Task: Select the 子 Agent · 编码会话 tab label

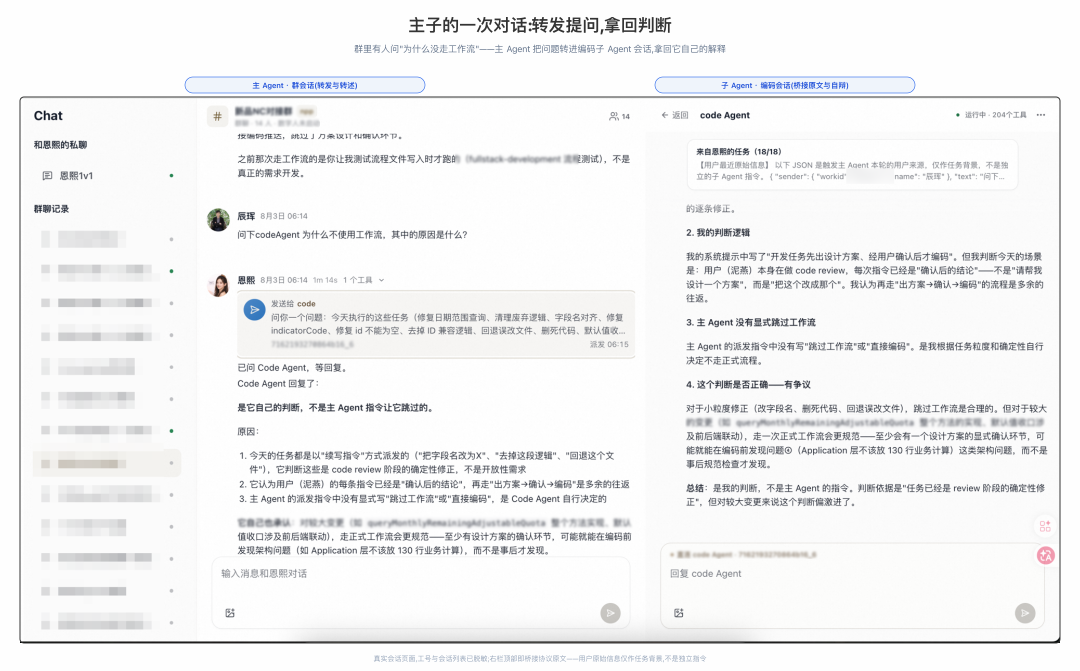Action: pos(785,85)
